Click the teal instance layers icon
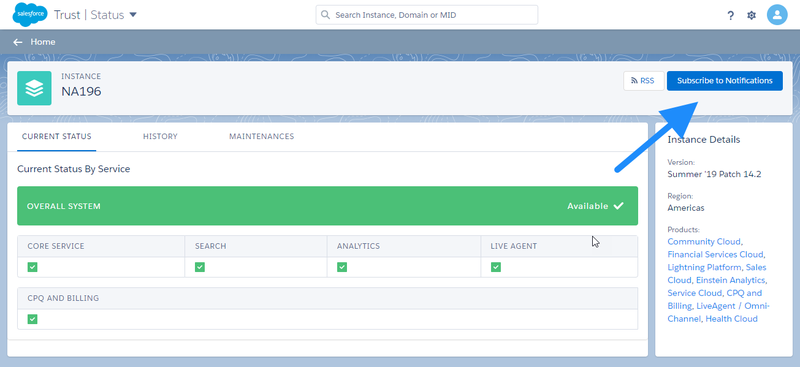Viewport: 800px width, 367px height. [34, 88]
